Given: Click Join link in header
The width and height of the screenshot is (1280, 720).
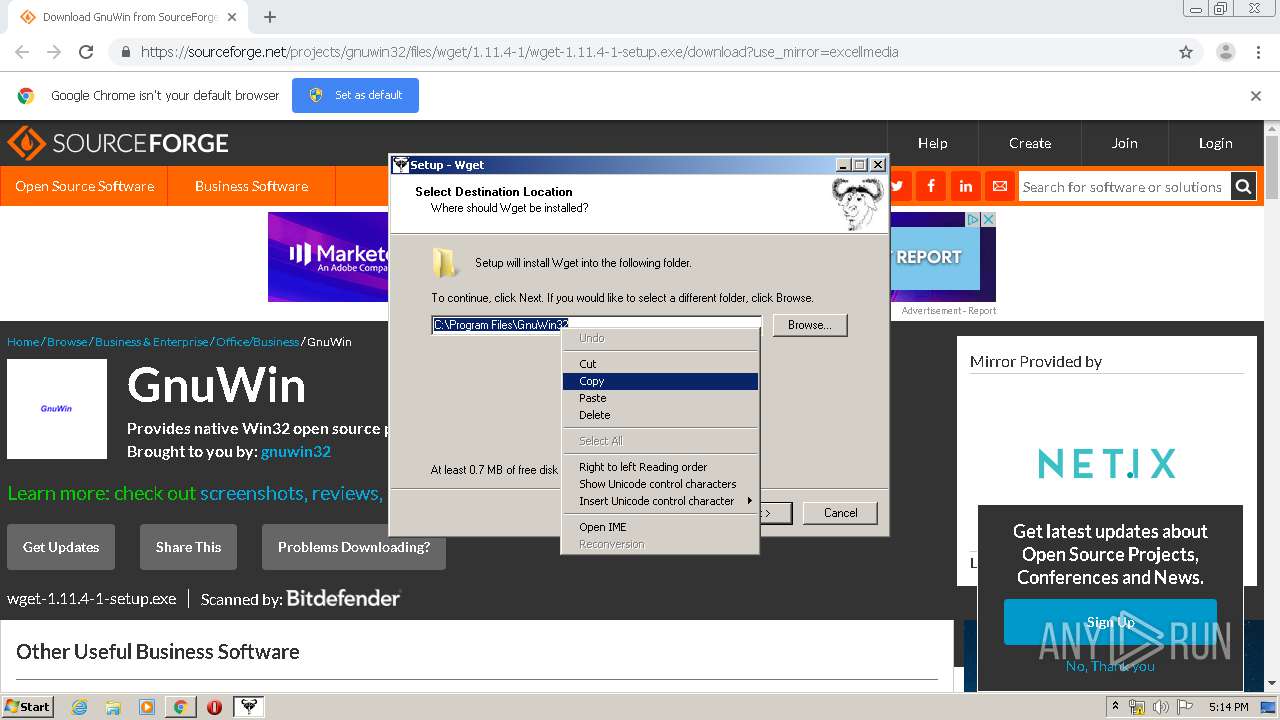Looking at the screenshot, I should coord(1125,143).
